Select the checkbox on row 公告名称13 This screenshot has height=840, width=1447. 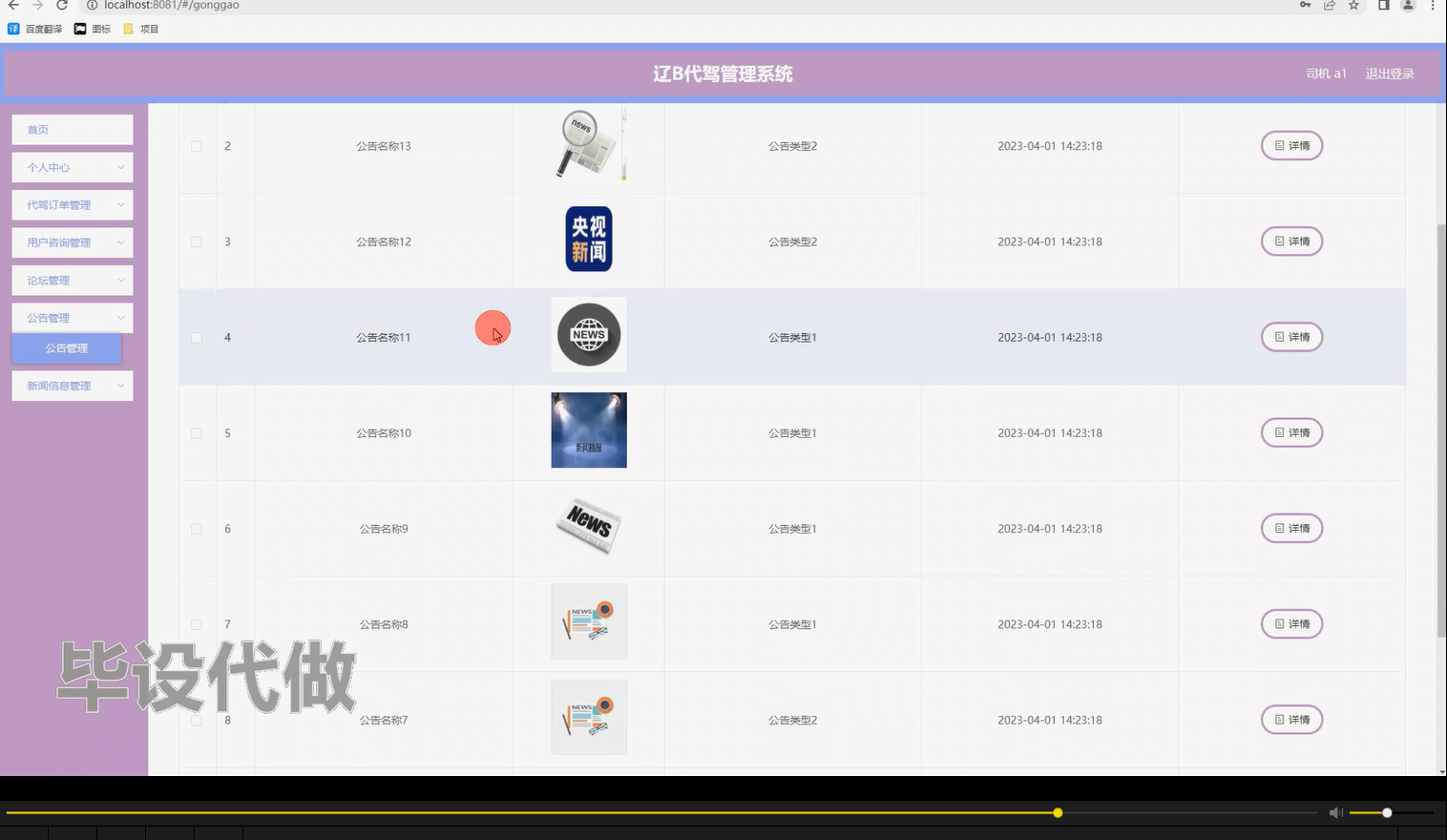197,145
